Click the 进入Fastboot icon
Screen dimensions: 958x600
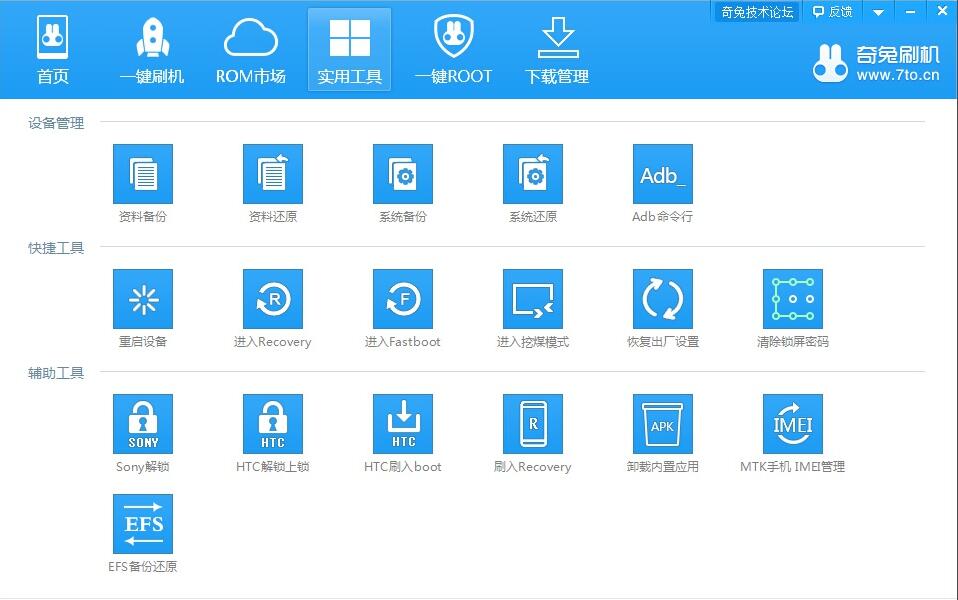(x=402, y=299)
